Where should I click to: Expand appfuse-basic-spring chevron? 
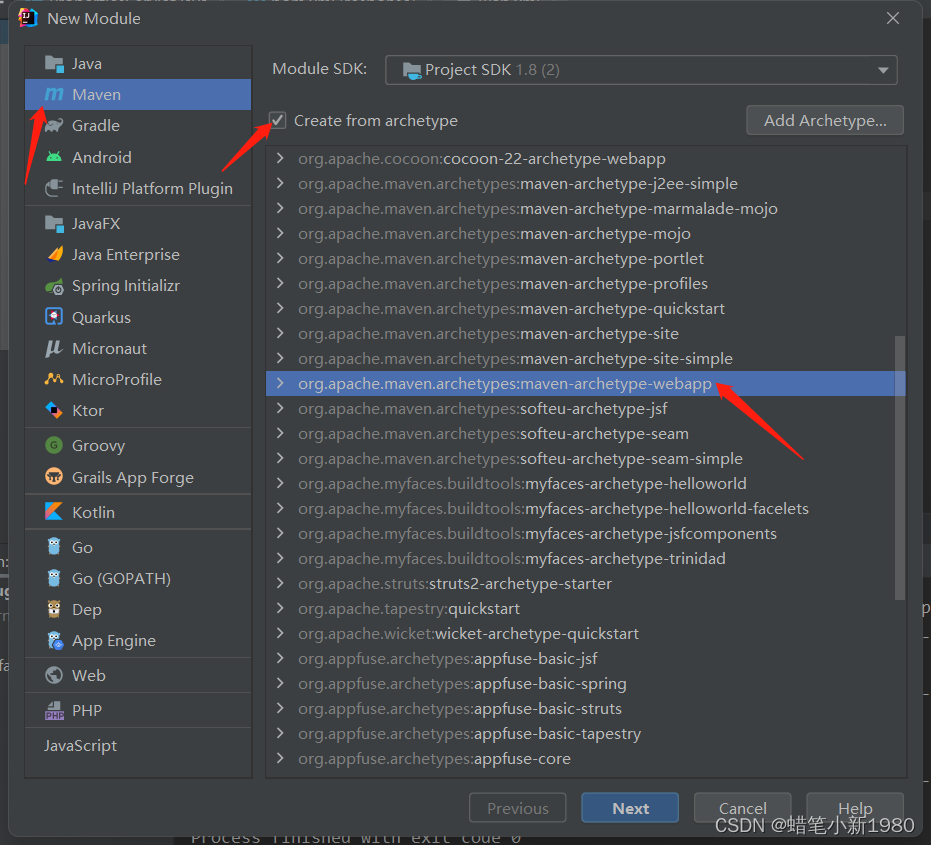(280, 683)
